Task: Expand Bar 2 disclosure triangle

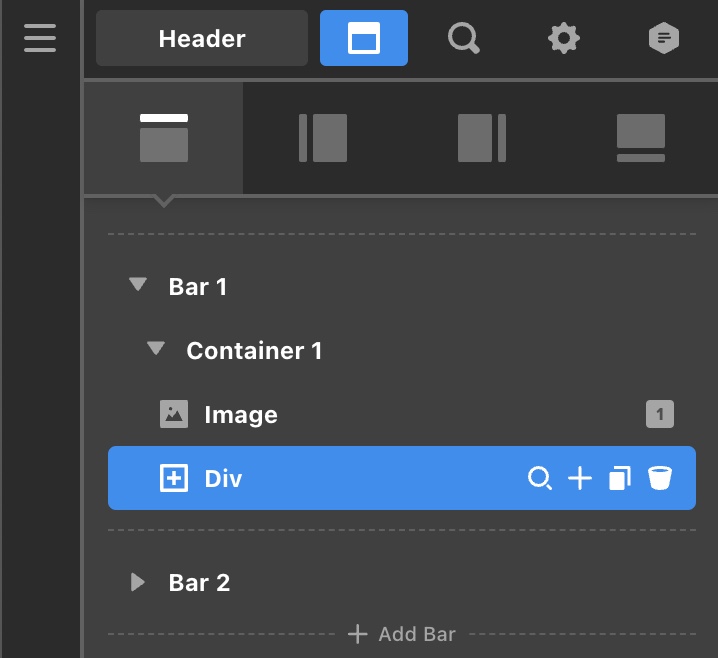Action: click(x=137, y=582)
